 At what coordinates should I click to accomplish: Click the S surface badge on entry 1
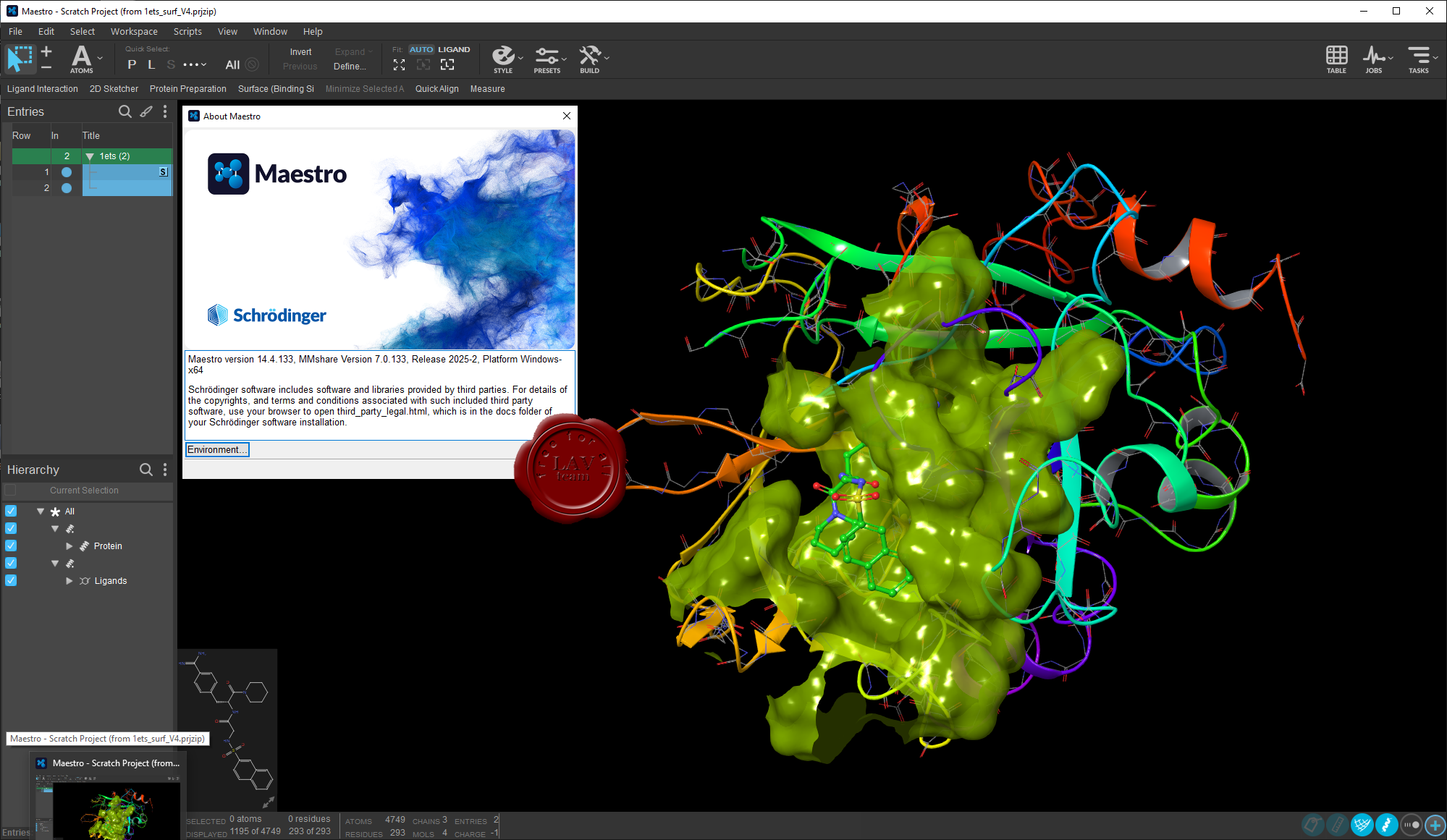[x=163, y=171]
